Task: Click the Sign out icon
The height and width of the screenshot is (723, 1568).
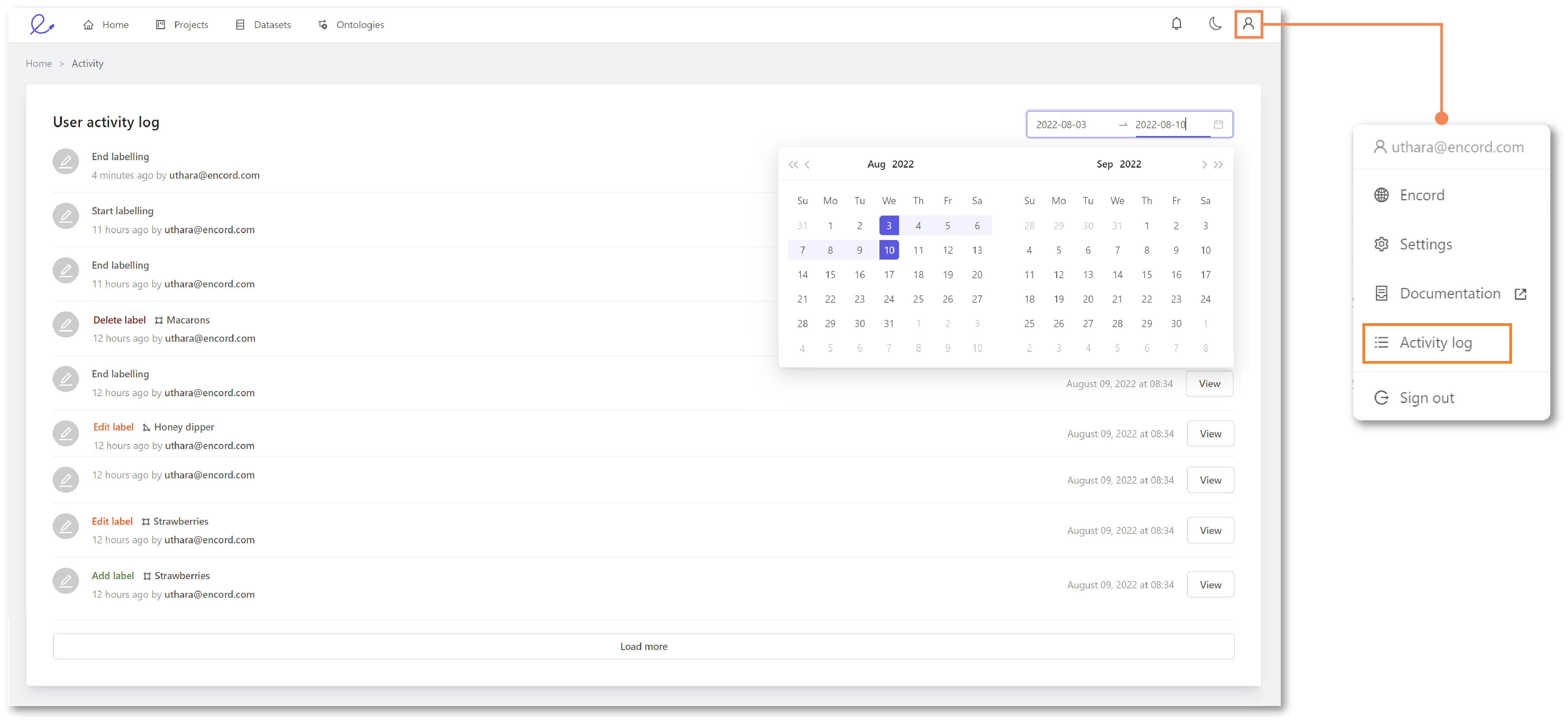Action: (1381, 398)
